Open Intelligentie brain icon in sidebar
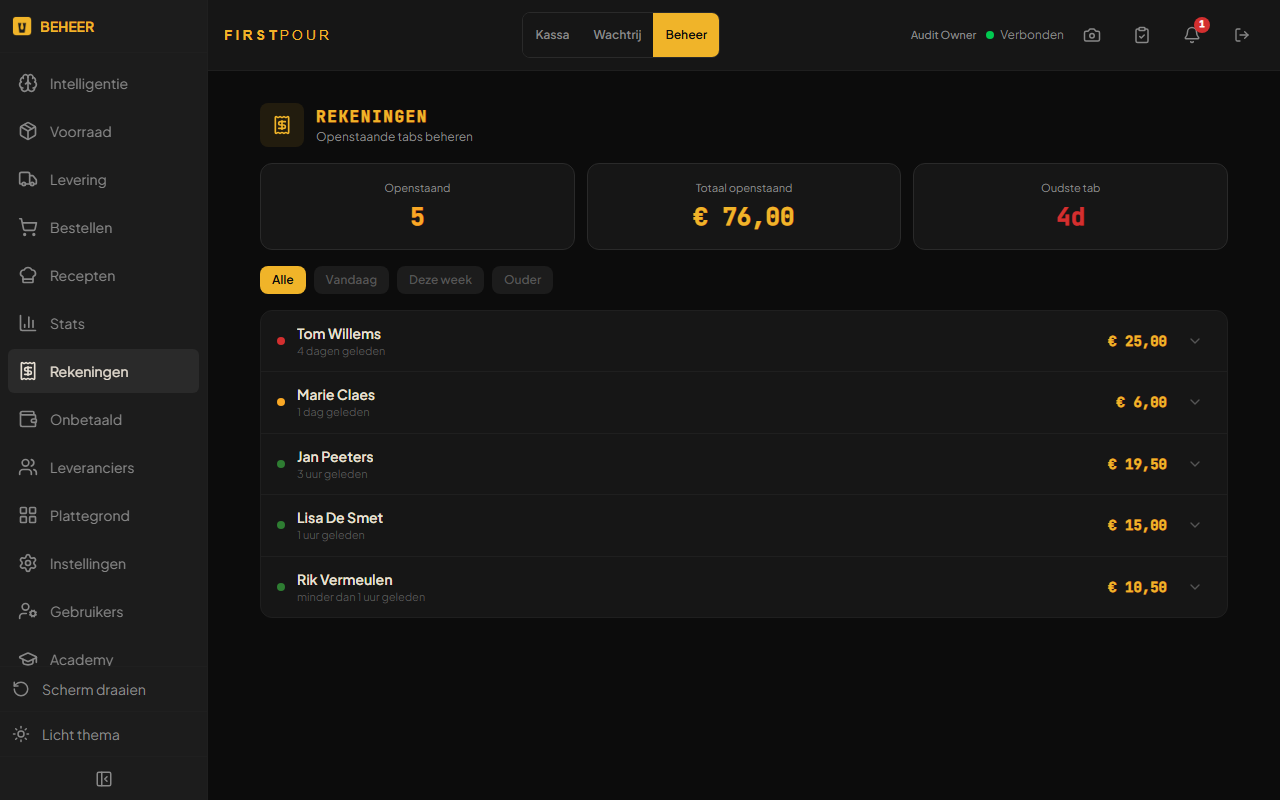The height and width of the screenshot is (800, 1280). click(28, 84)
